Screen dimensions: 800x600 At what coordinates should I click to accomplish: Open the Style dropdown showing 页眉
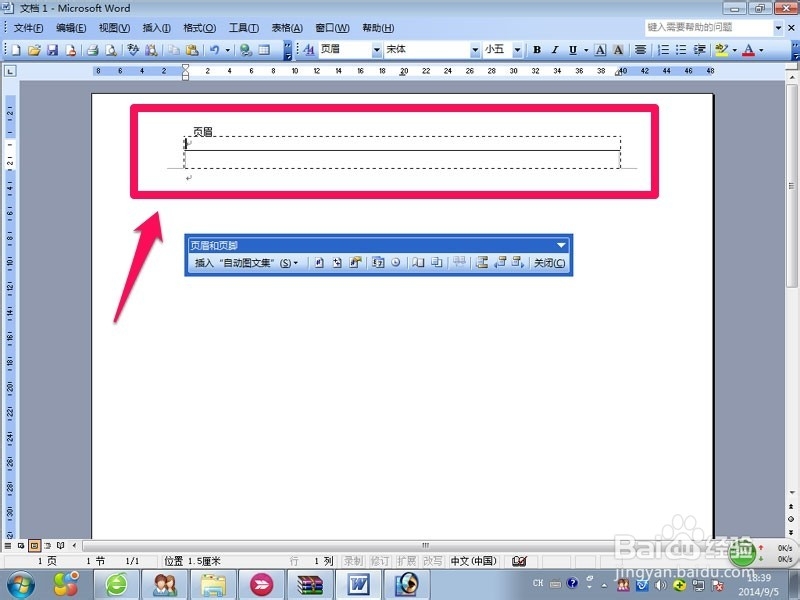[x=377, y=50]
